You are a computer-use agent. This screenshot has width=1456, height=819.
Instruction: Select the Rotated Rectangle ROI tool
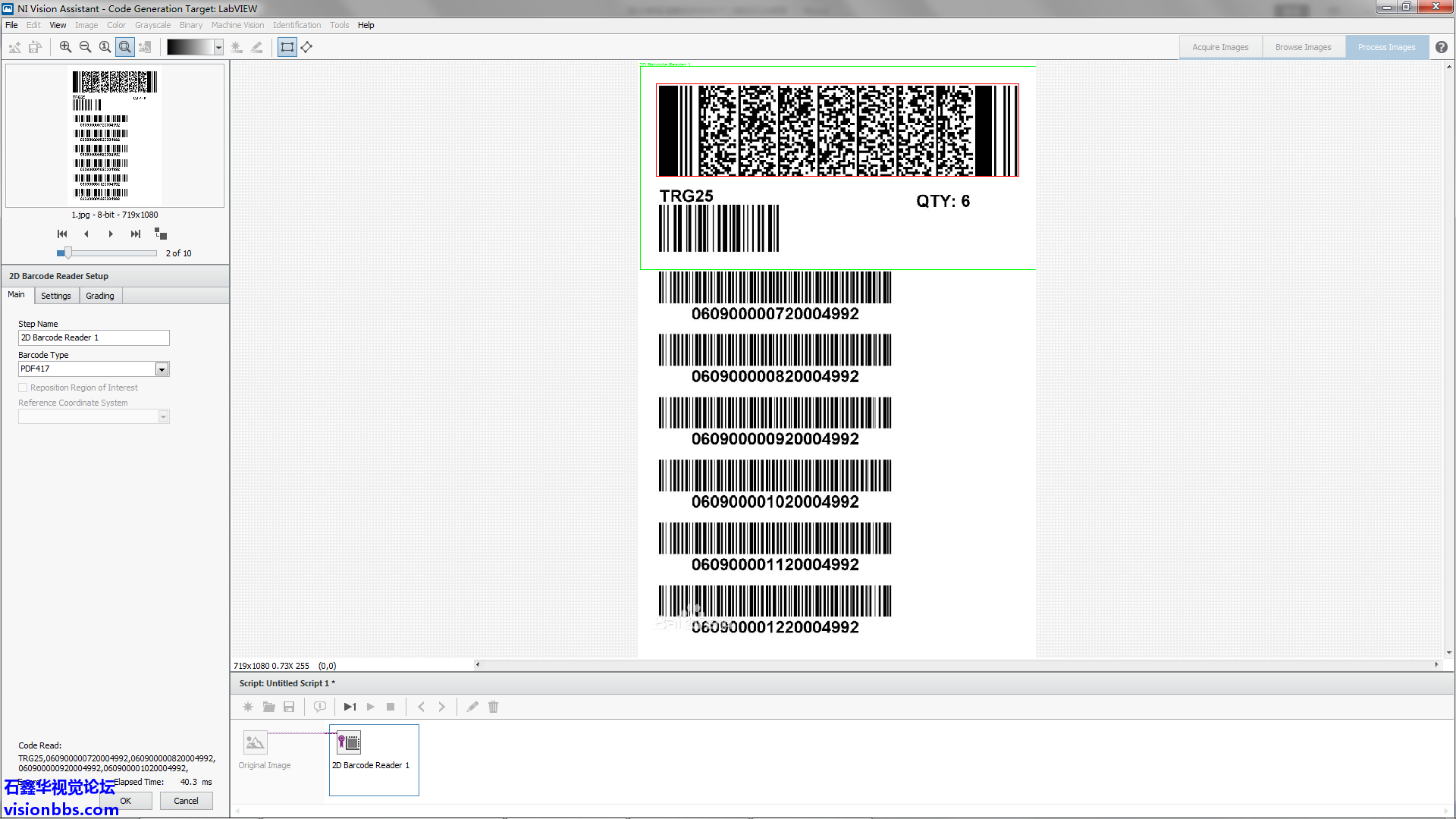click(306, 47)
